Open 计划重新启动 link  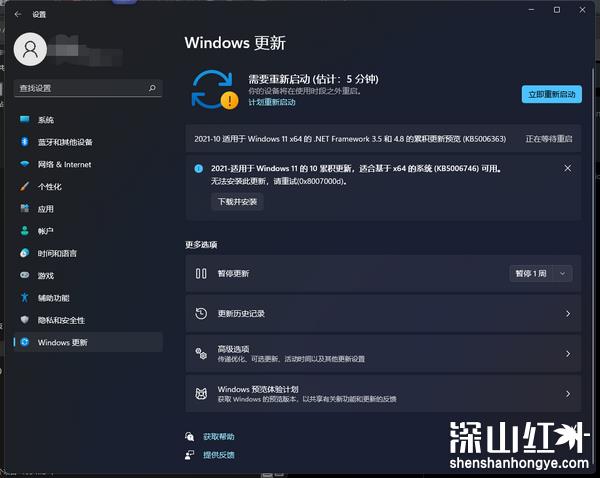(x=272, y=102)
